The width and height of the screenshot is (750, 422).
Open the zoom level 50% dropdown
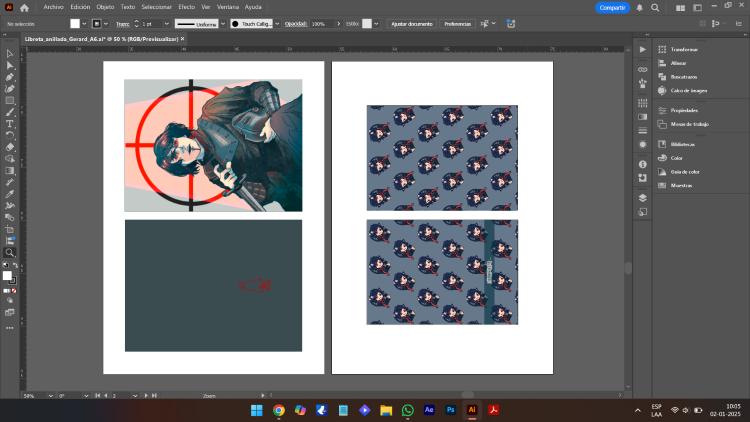(50, 396)
